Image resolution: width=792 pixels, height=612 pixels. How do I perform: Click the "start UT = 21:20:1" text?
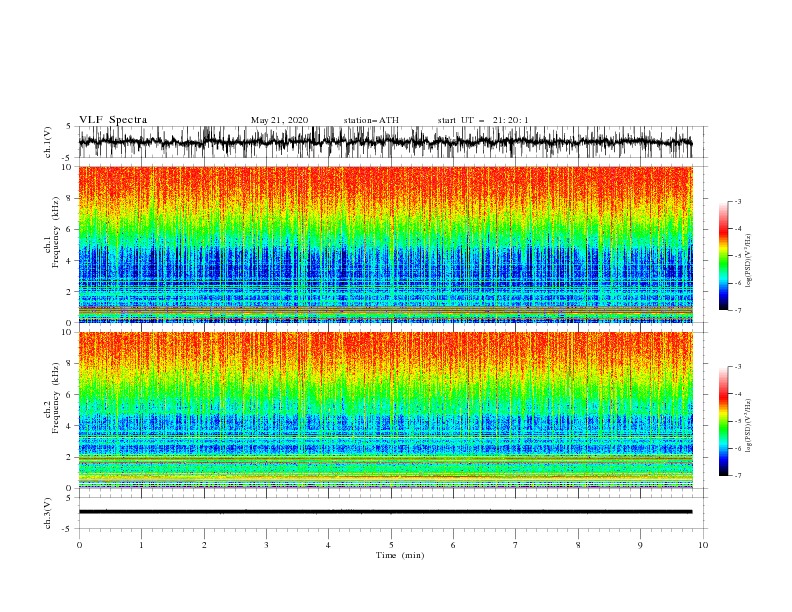(483, 120)
